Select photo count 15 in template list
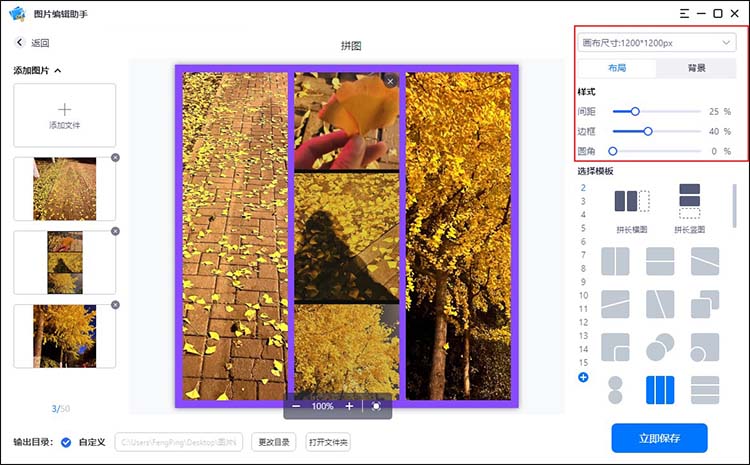The width and height of the screenshot is (750, 465). pos(583,362)
